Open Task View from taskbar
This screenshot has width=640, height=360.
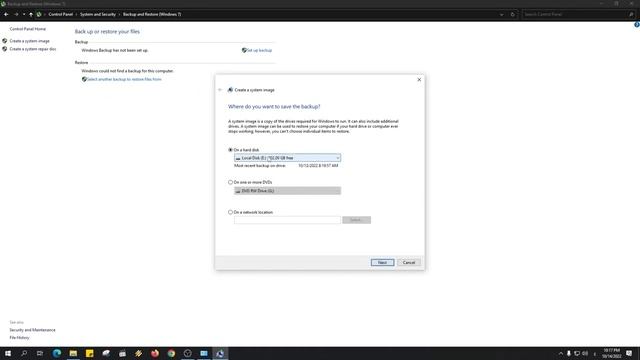click(x=40, y=353)
